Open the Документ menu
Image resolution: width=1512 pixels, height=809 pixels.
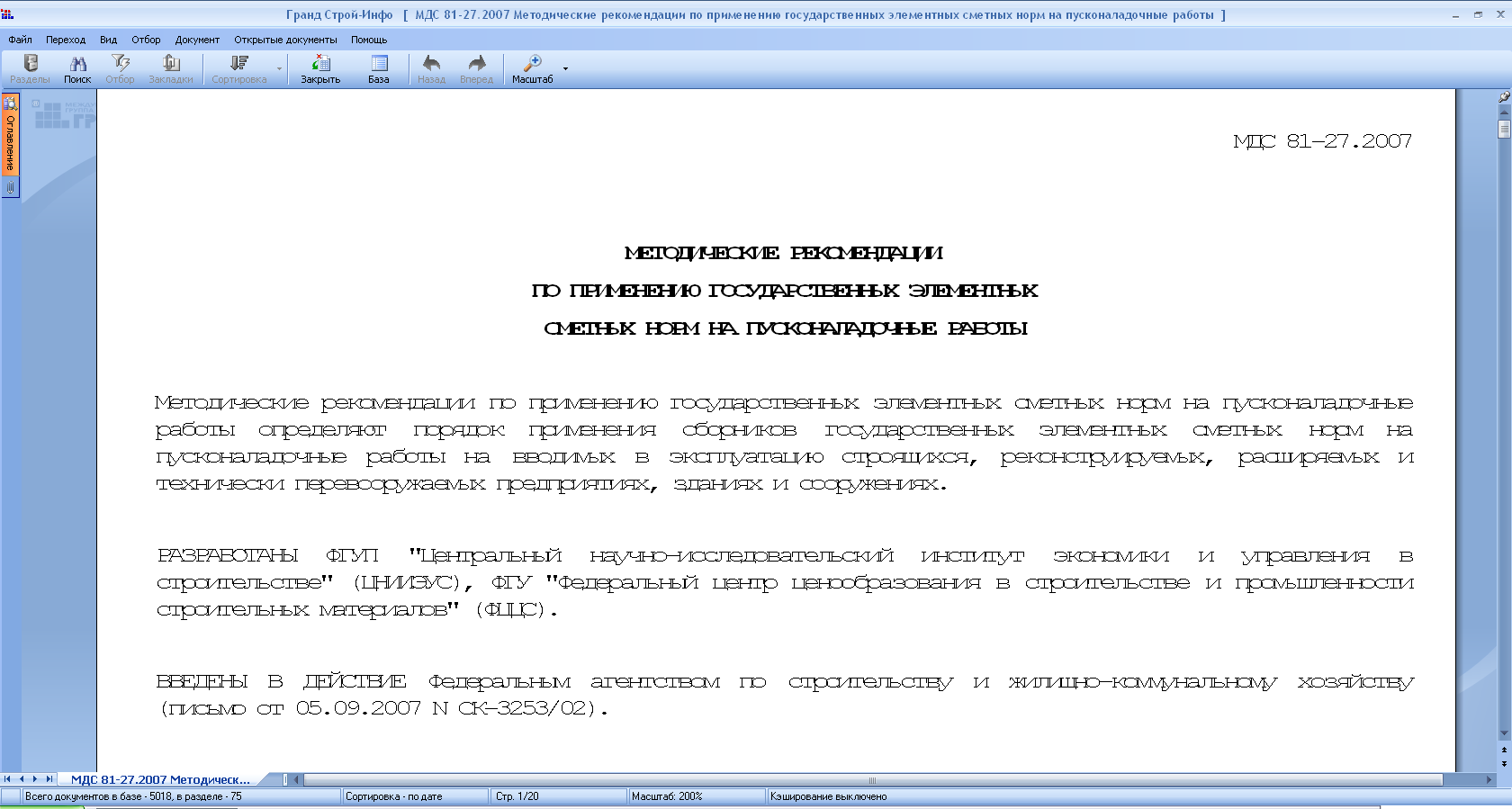(197, 40)
